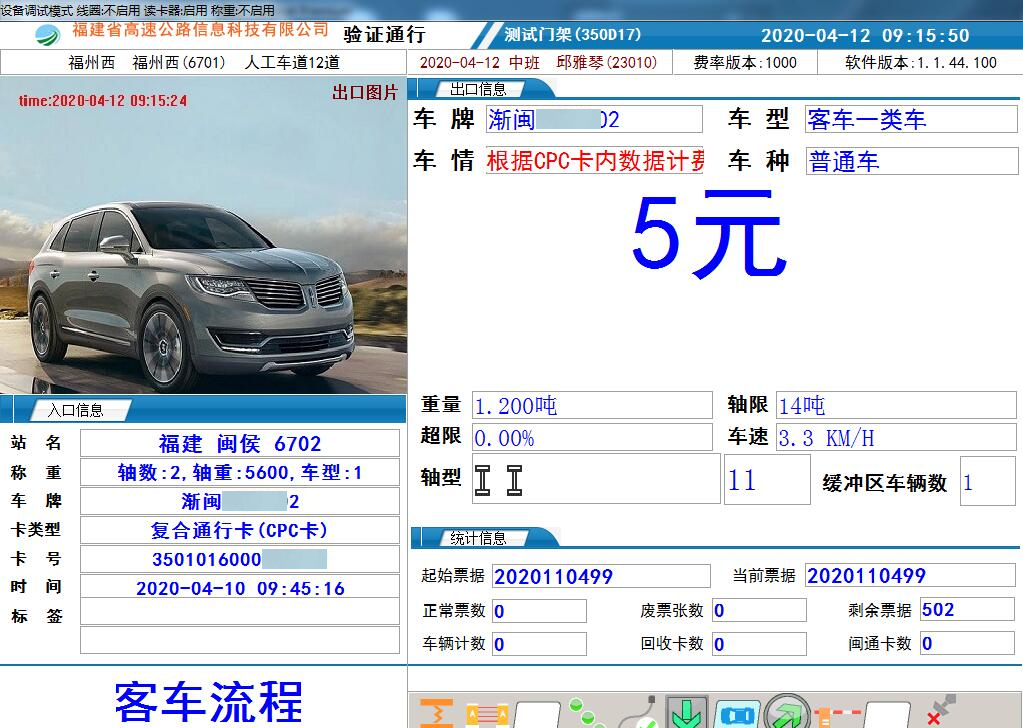Click the blue car icon
The height and width of the screenshot is (728, 1023).
click(735, 714)
